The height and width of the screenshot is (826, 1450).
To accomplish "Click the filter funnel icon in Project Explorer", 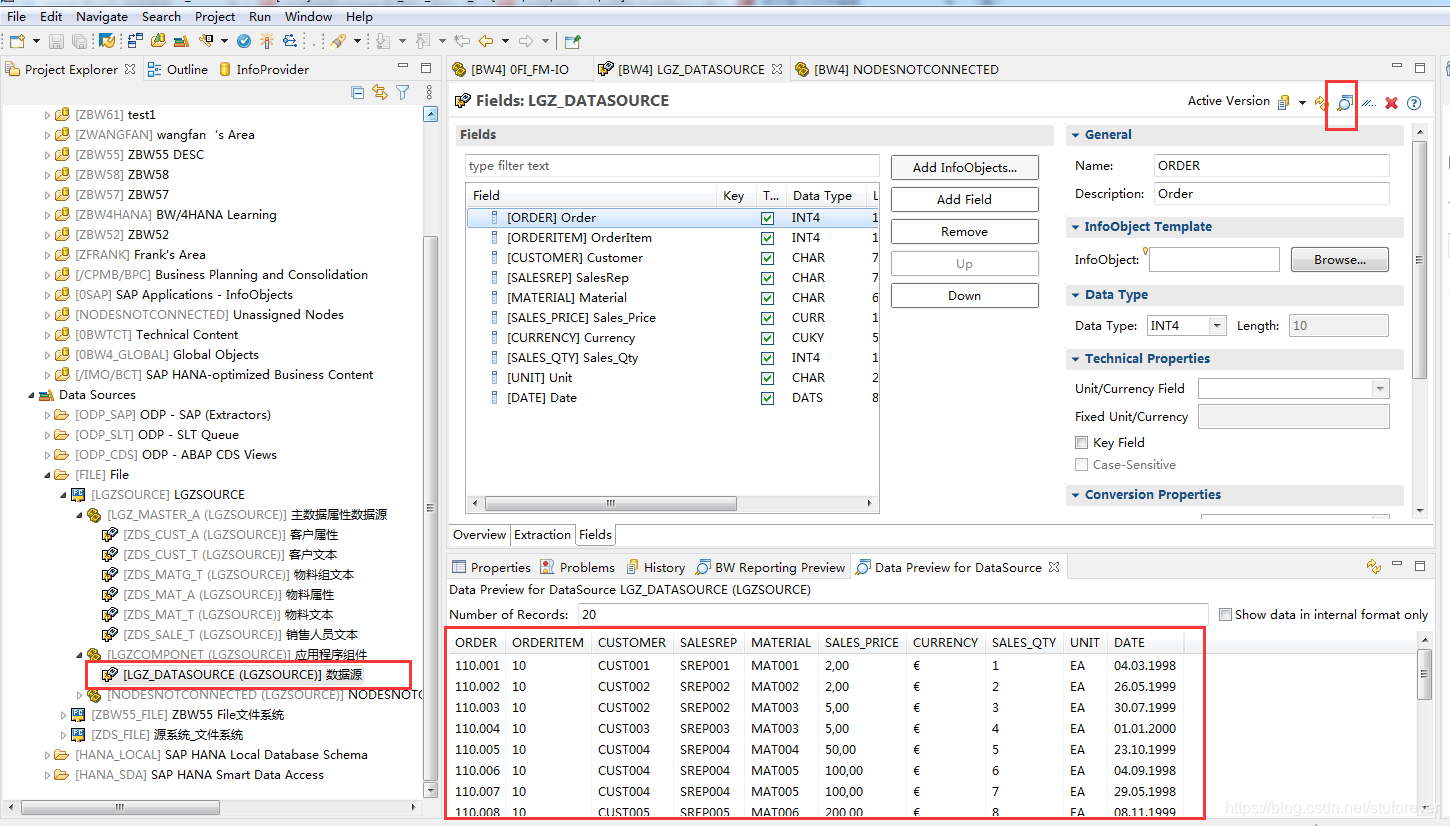I will [403, 92].
